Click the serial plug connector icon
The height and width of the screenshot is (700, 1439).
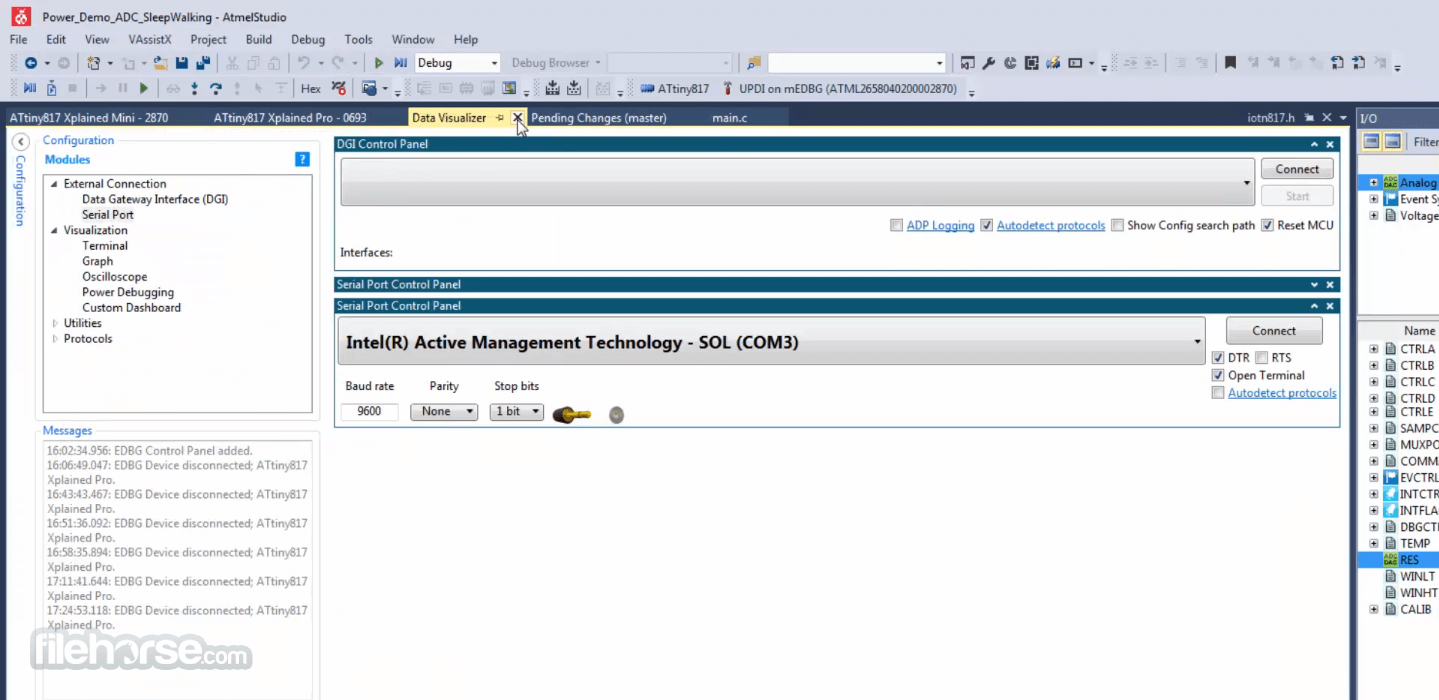pos(572,414)
